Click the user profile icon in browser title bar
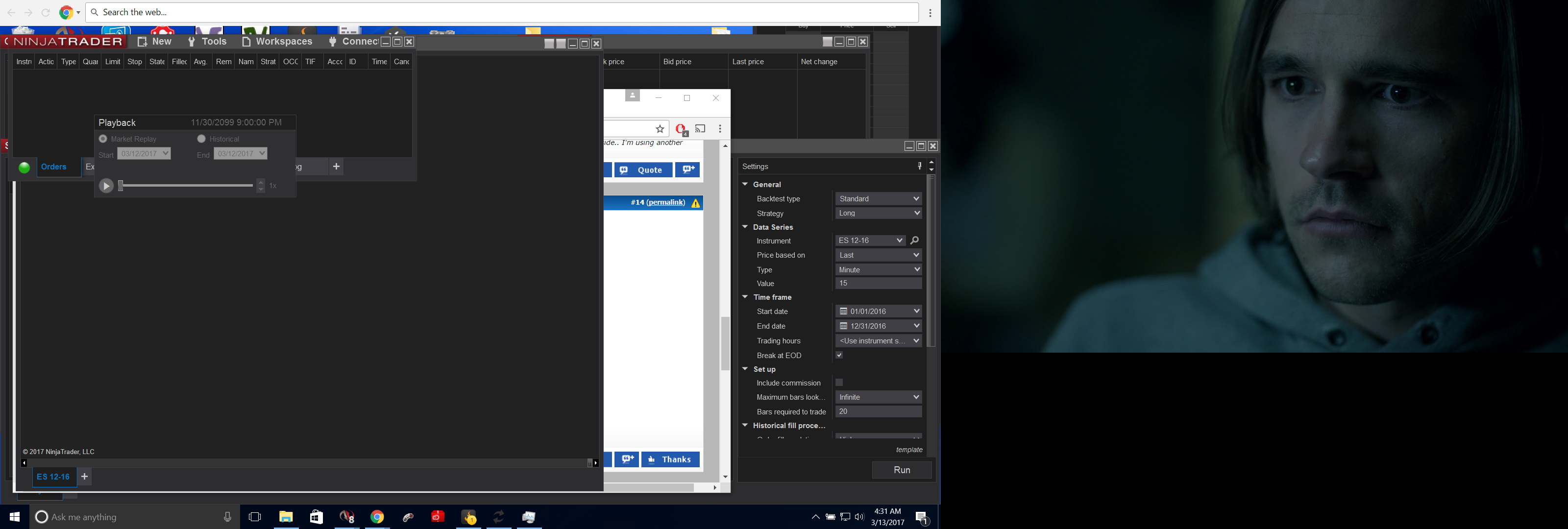The height and width of the screenshot is (529, 1568). click(x=633, y=96)
